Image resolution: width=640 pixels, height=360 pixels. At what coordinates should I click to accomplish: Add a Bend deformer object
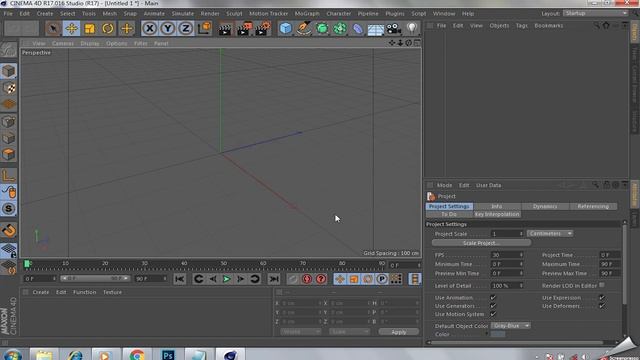click(358, 29)
